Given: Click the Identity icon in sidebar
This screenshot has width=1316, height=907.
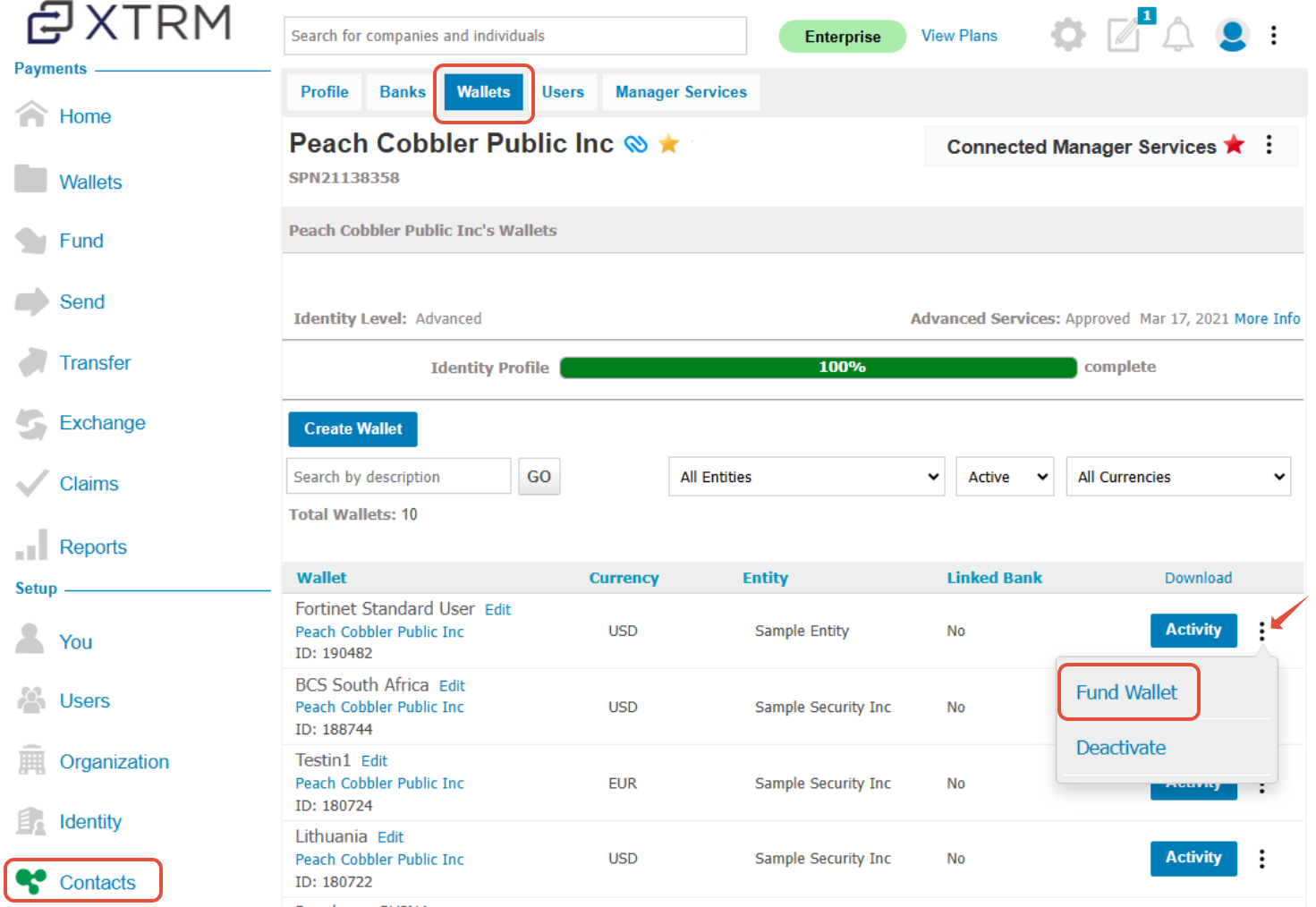Looking at the screenshot, I should [31, 820].
